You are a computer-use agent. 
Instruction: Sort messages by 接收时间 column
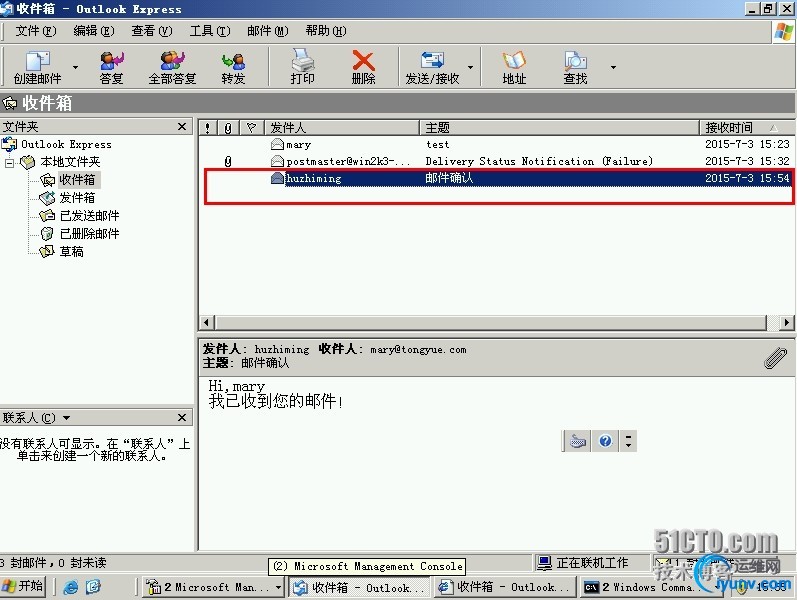pos(746,128)
